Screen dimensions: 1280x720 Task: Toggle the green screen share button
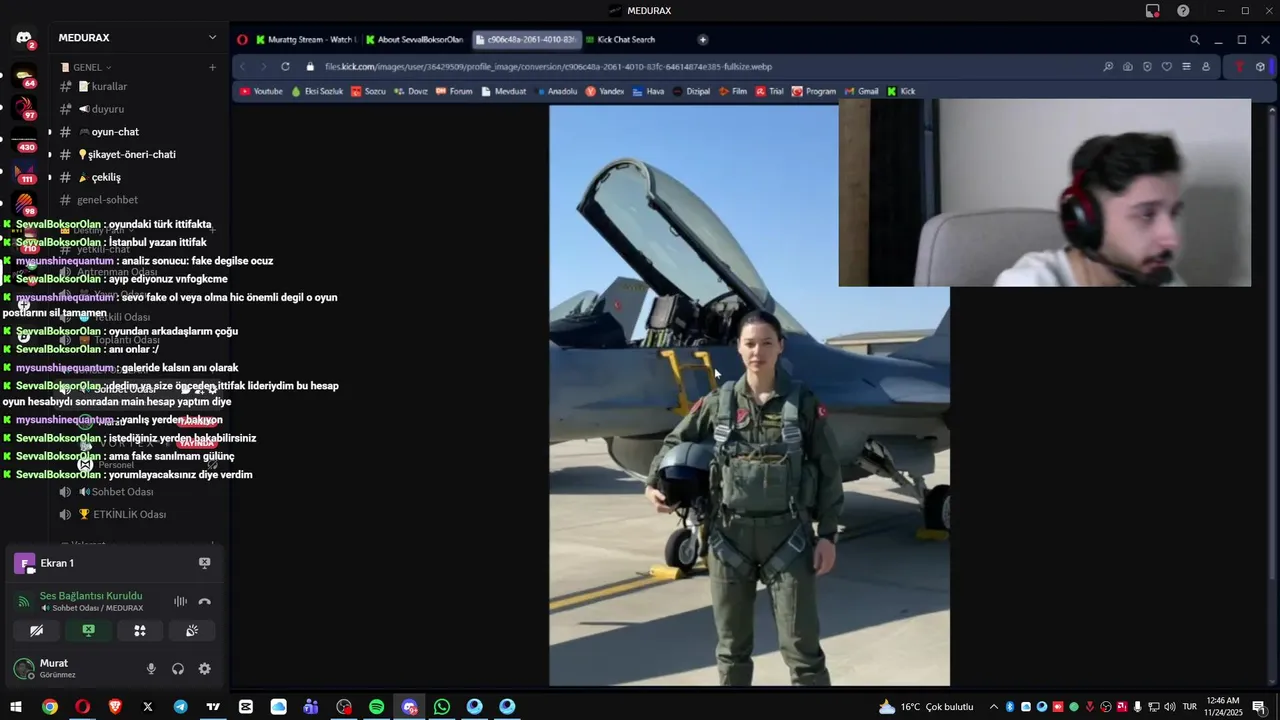point(88,631)
